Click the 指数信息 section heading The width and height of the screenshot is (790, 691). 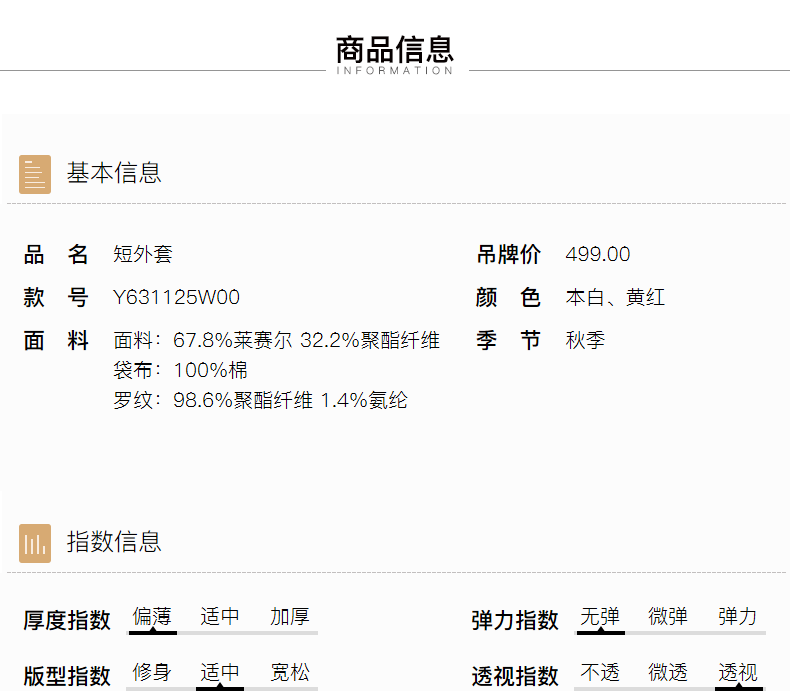(114, 542)
